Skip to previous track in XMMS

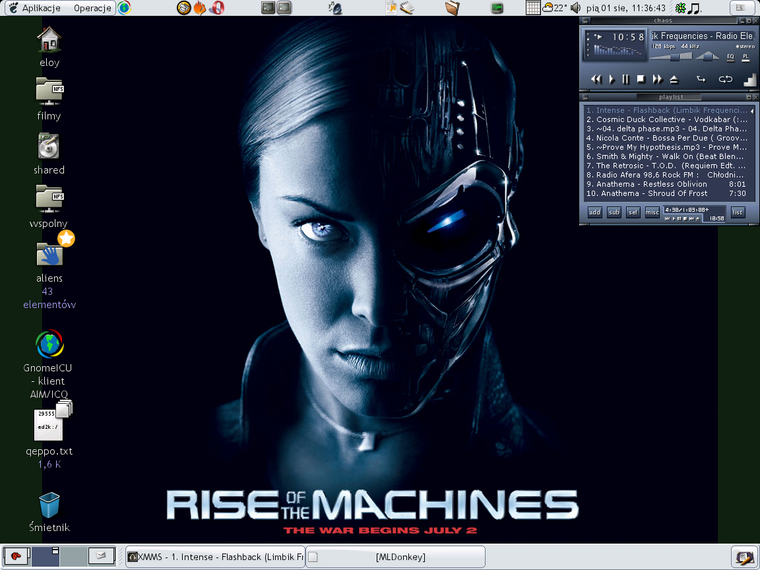pos(596,79)
